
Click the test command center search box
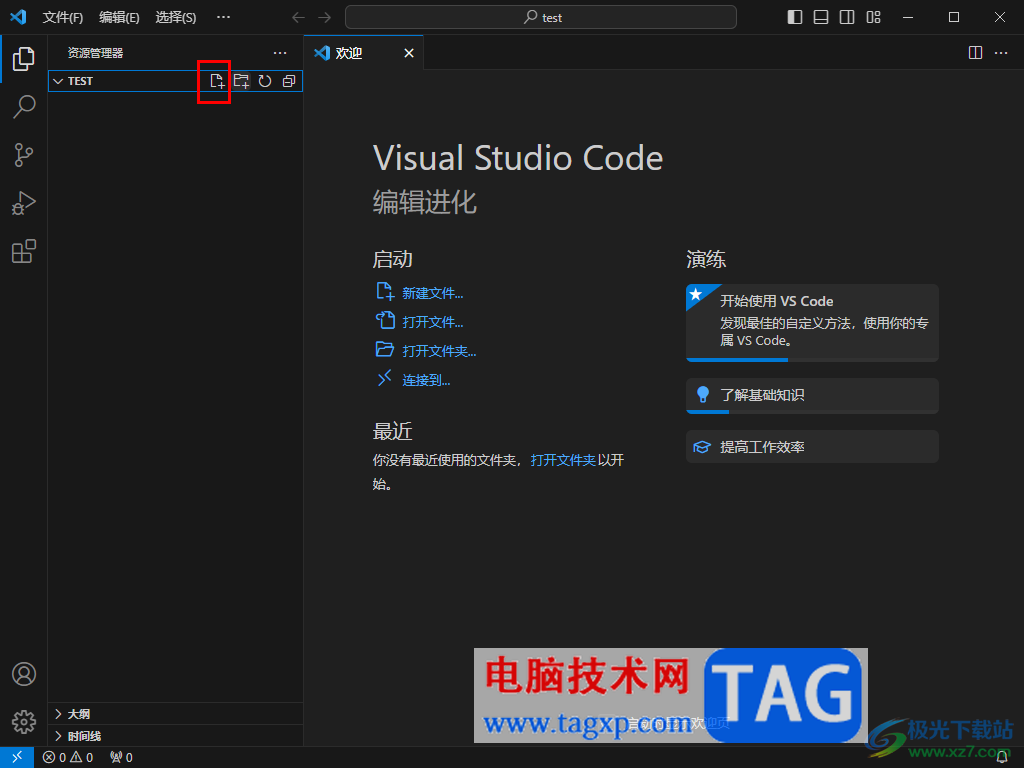point(541,18)
